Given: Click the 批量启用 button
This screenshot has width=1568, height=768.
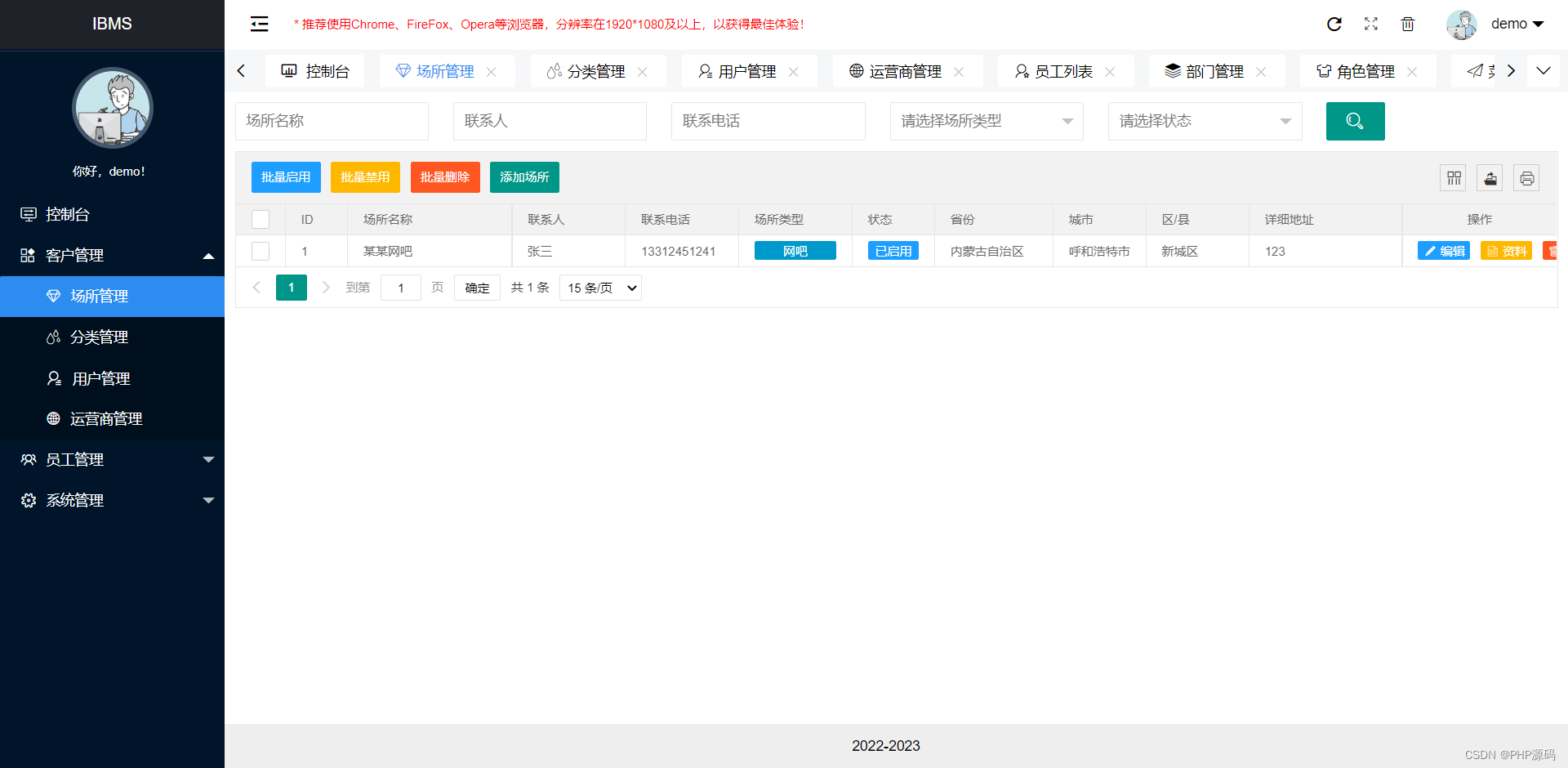Looking at the screenshot, I should tap(286, 177).
